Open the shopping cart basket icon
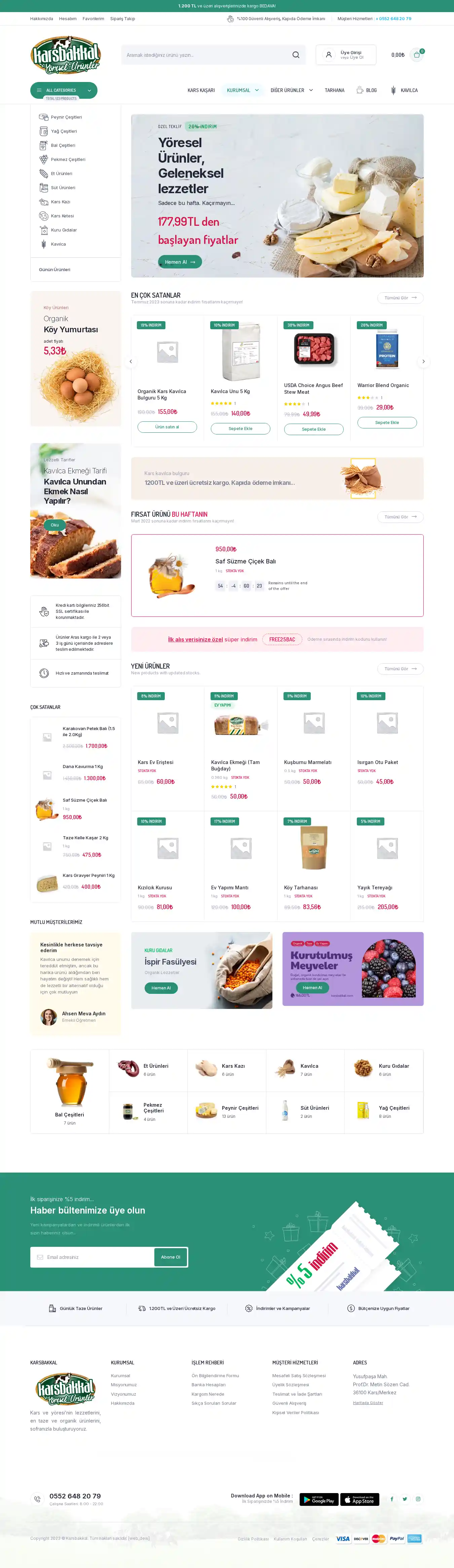 point(417,55)
